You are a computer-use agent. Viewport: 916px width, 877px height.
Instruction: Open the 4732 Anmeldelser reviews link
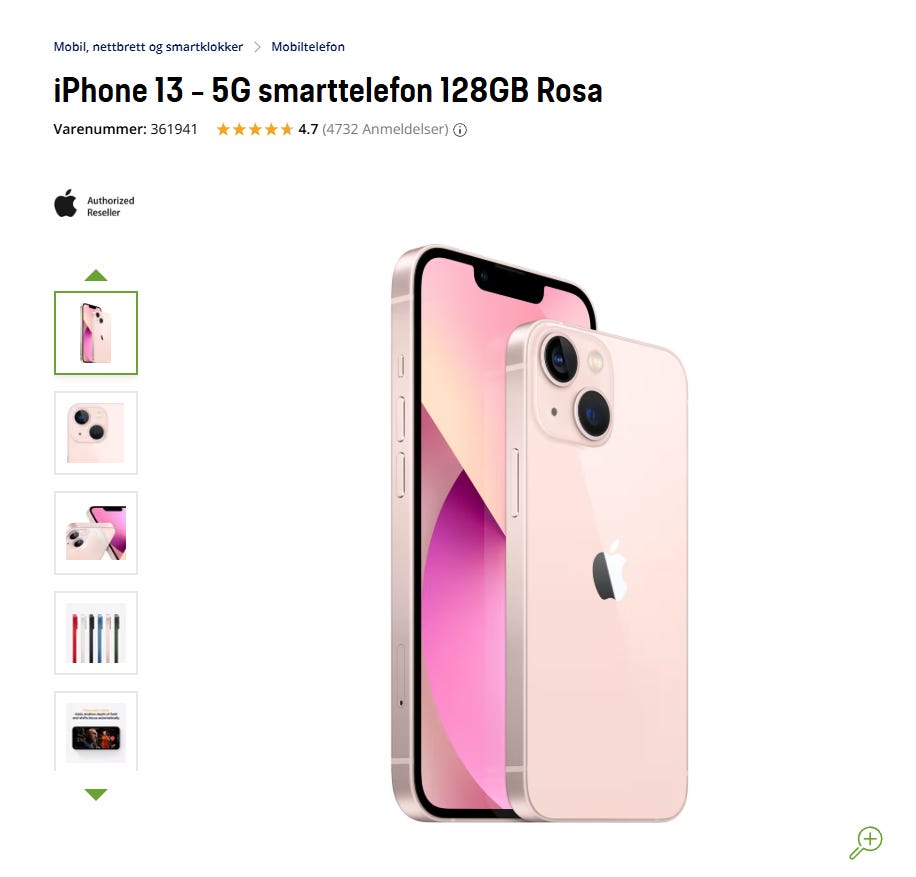pos(386,129)
